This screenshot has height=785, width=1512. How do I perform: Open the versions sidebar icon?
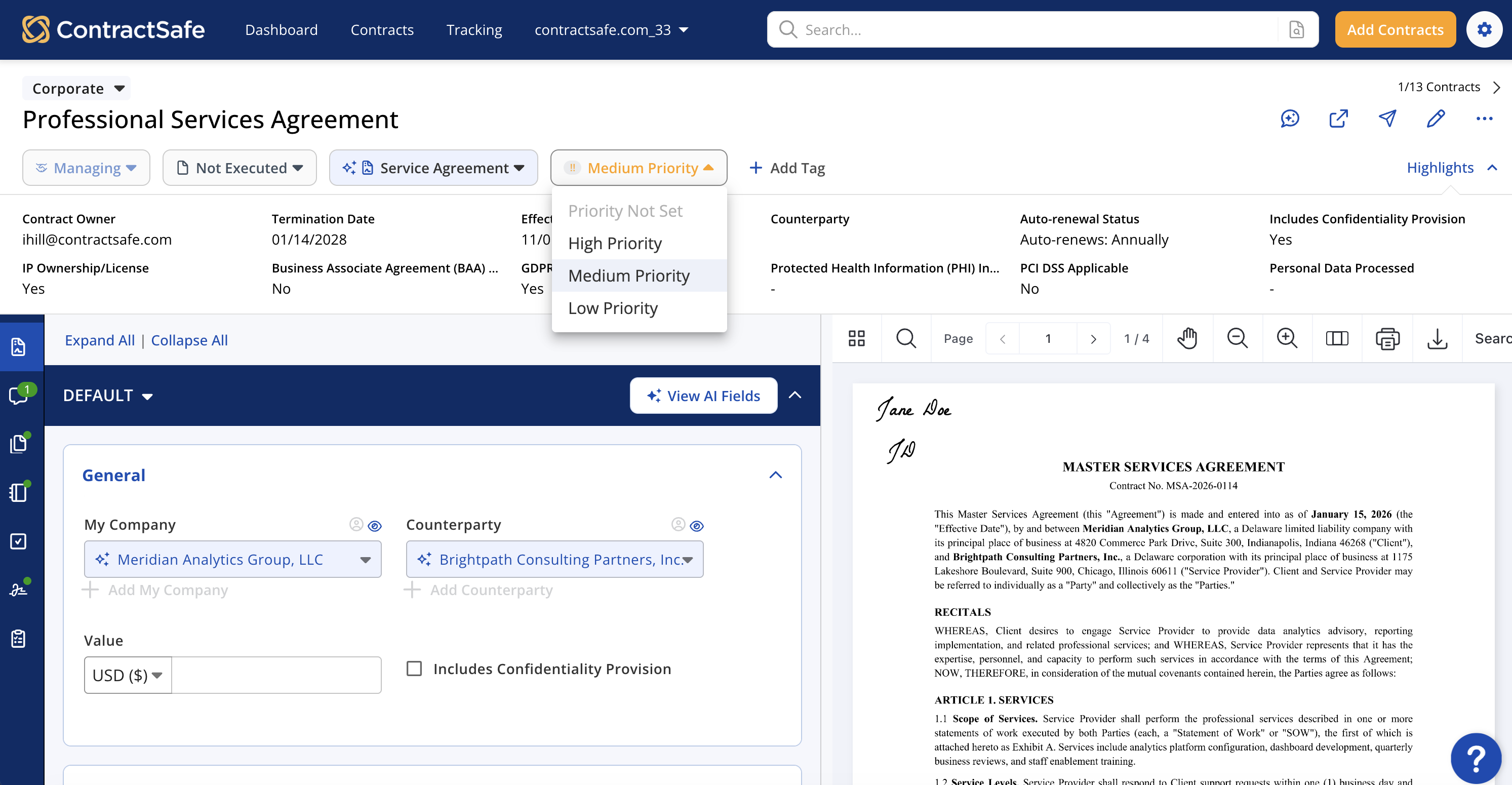tap(19, 492)
